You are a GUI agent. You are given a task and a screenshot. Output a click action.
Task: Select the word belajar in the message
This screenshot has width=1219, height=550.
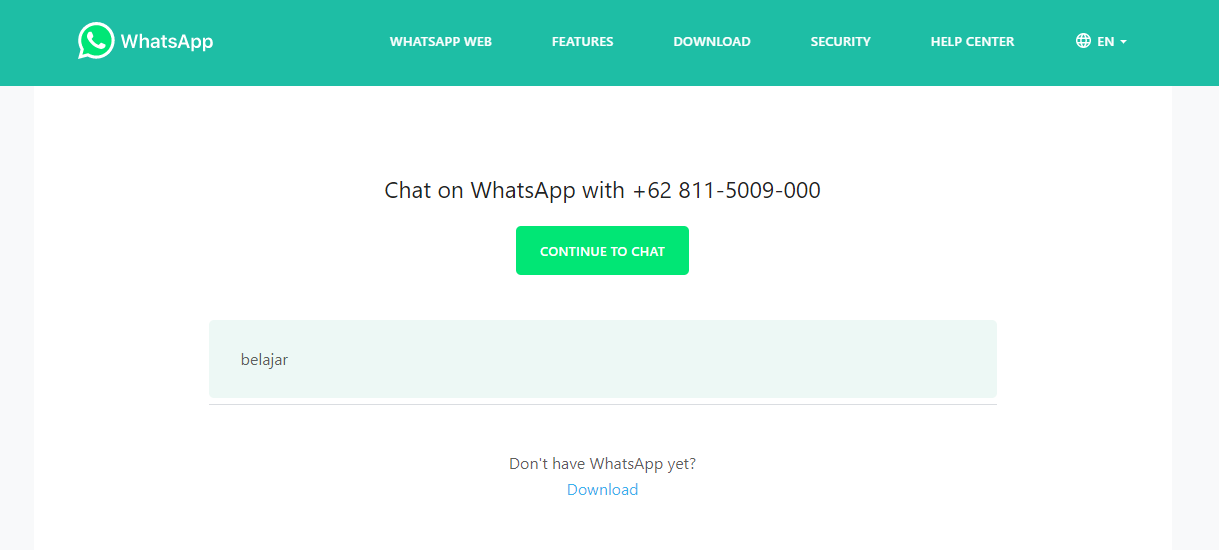click(264, 360)
